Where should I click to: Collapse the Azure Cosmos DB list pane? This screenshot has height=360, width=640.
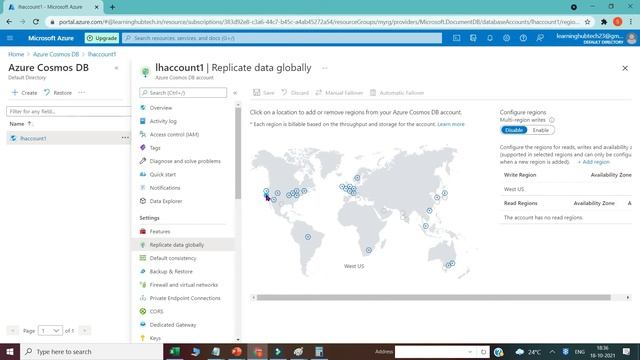(116, 68)
